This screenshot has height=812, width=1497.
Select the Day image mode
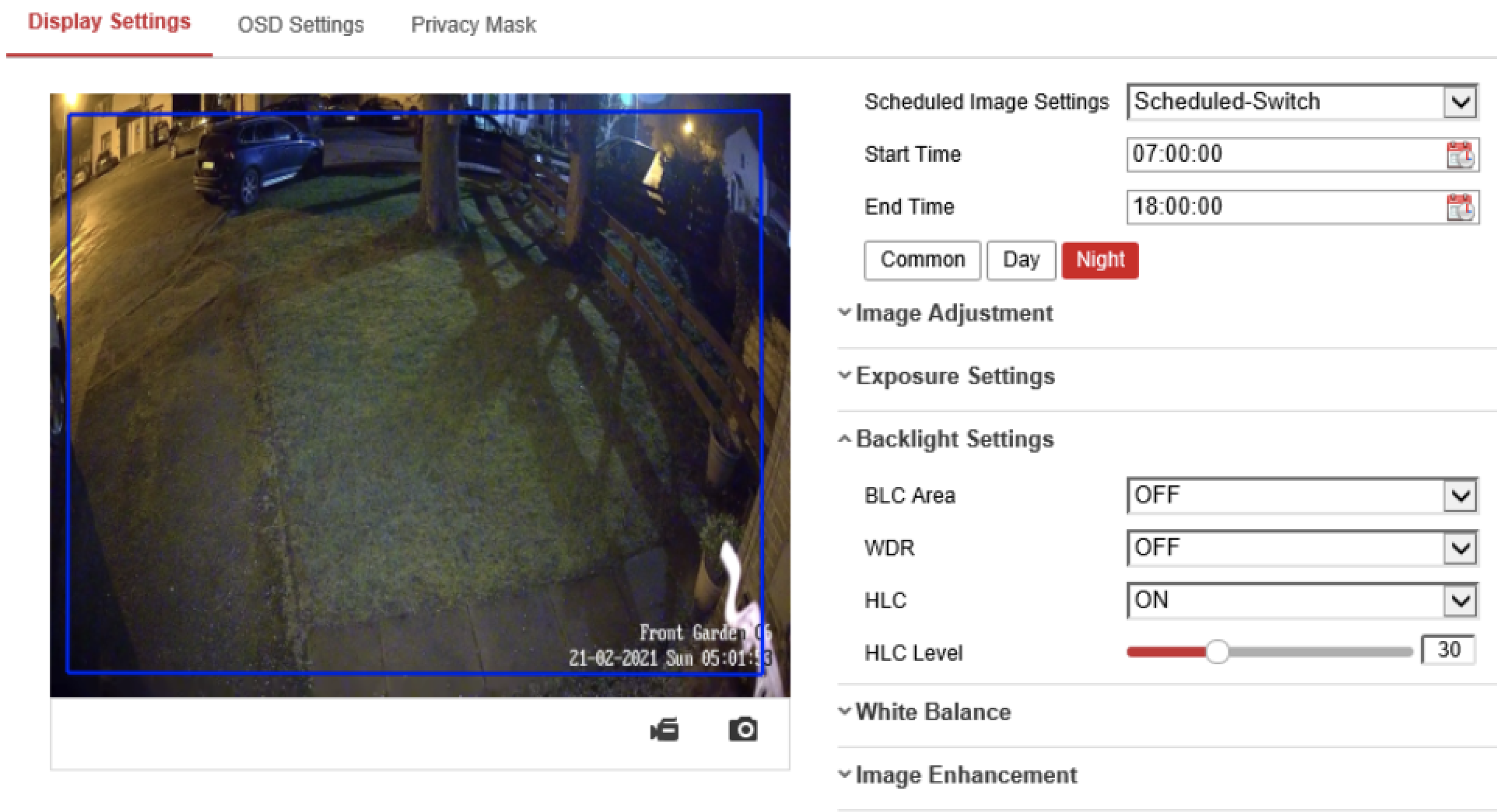[1021, 260]
